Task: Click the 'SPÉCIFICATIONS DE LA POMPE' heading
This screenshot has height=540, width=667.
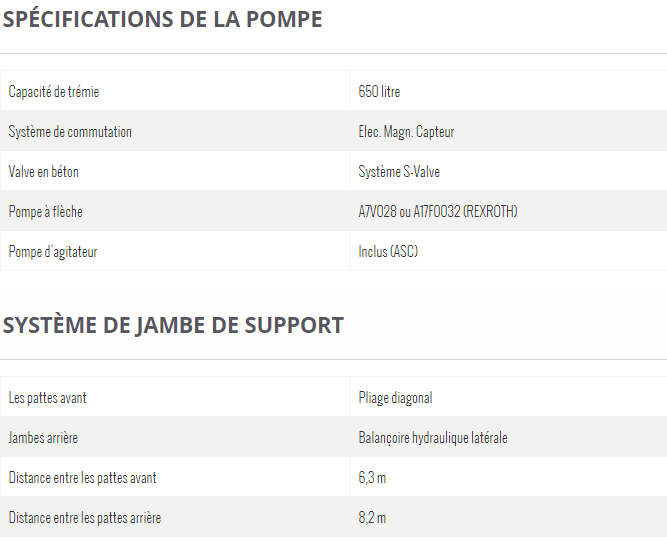Action: point(162,19)
